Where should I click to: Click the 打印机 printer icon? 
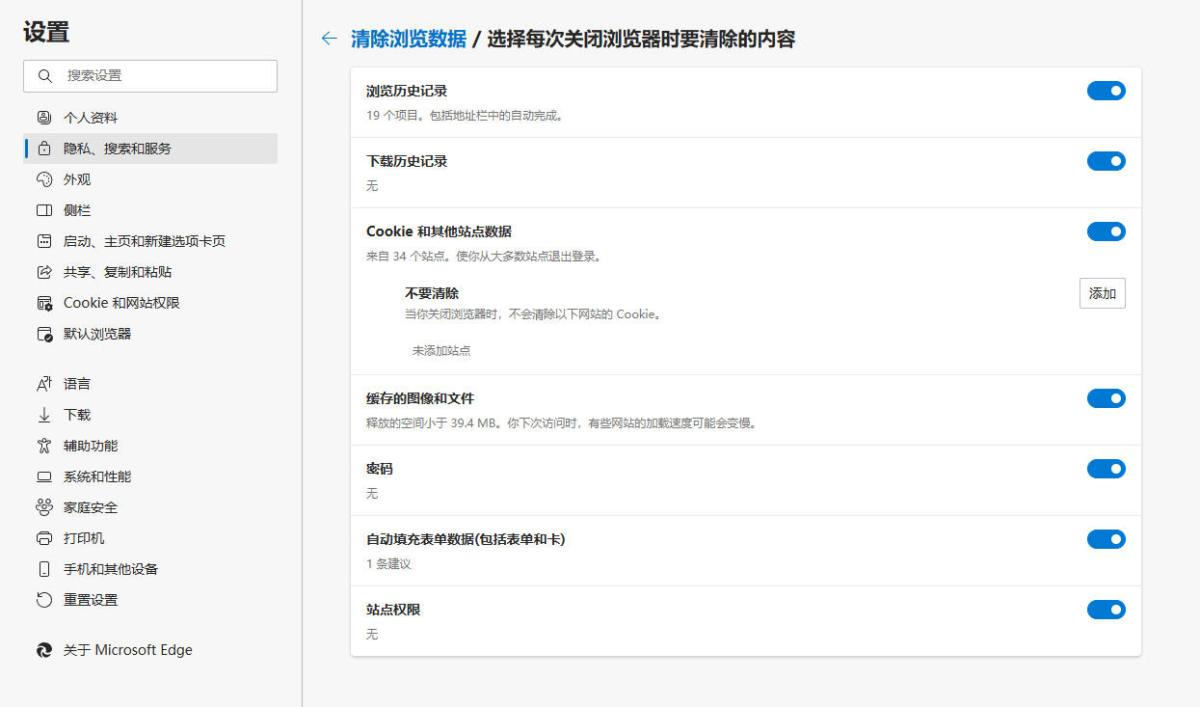click(x=43, y=539)
